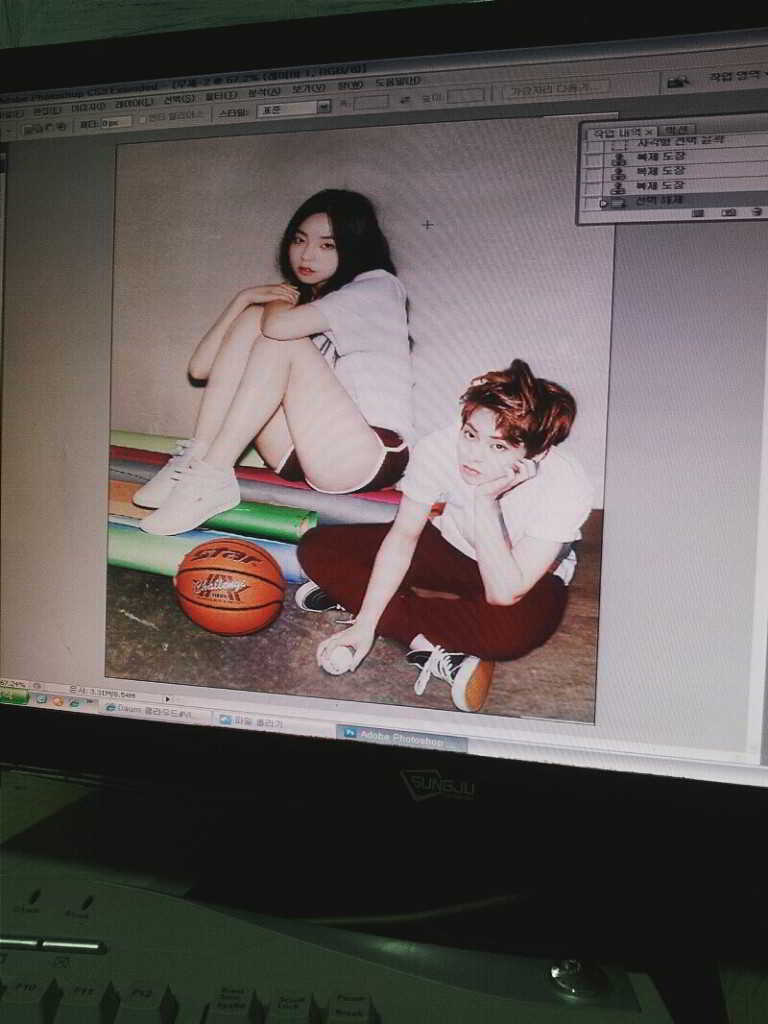Image resolution: width=768 pixels, height=1024 pixels.
Task: Click the orange quick launch icon in taskbar
Action: pos(58,700)
